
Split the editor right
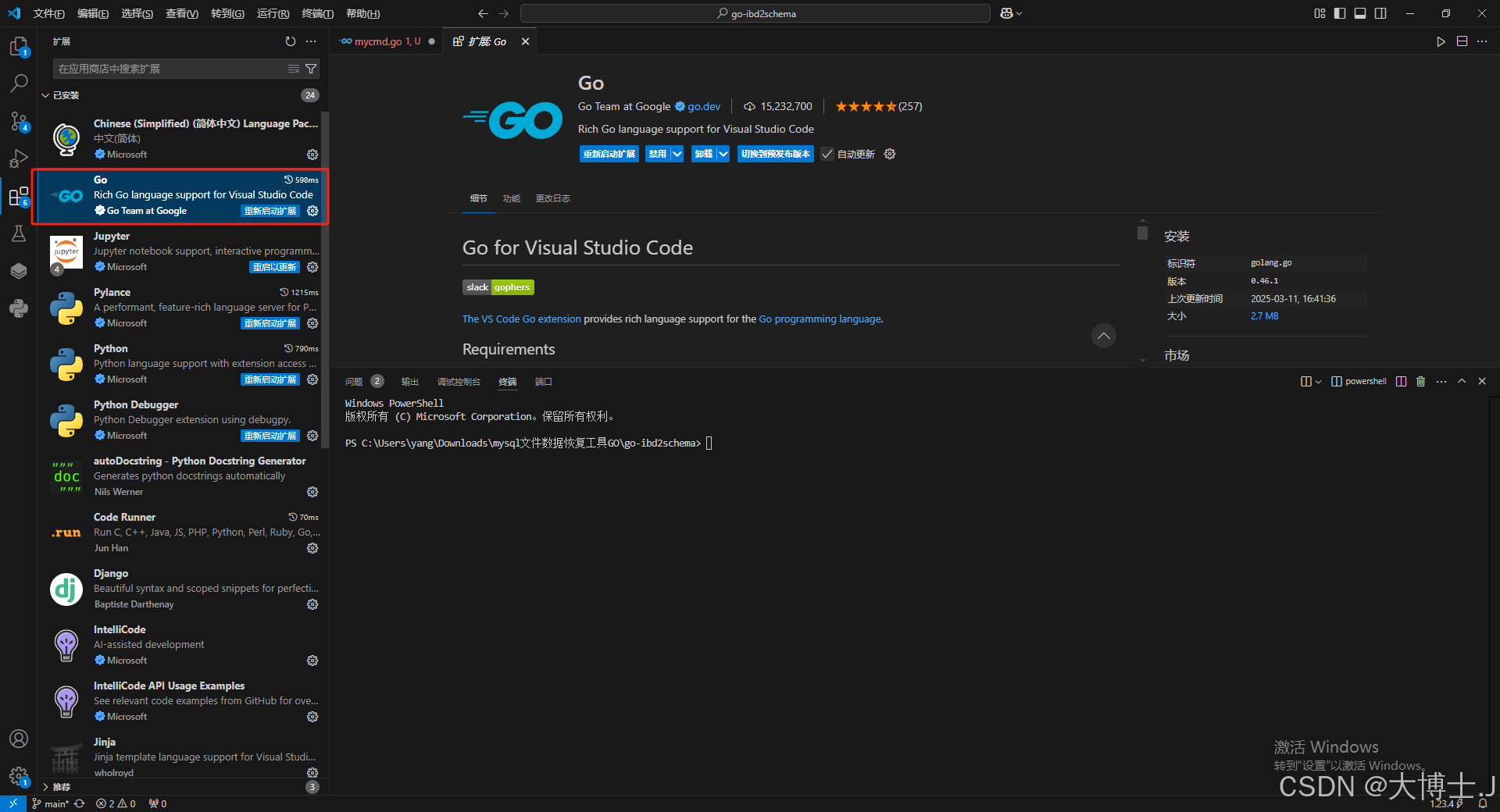click(1462, 41)
